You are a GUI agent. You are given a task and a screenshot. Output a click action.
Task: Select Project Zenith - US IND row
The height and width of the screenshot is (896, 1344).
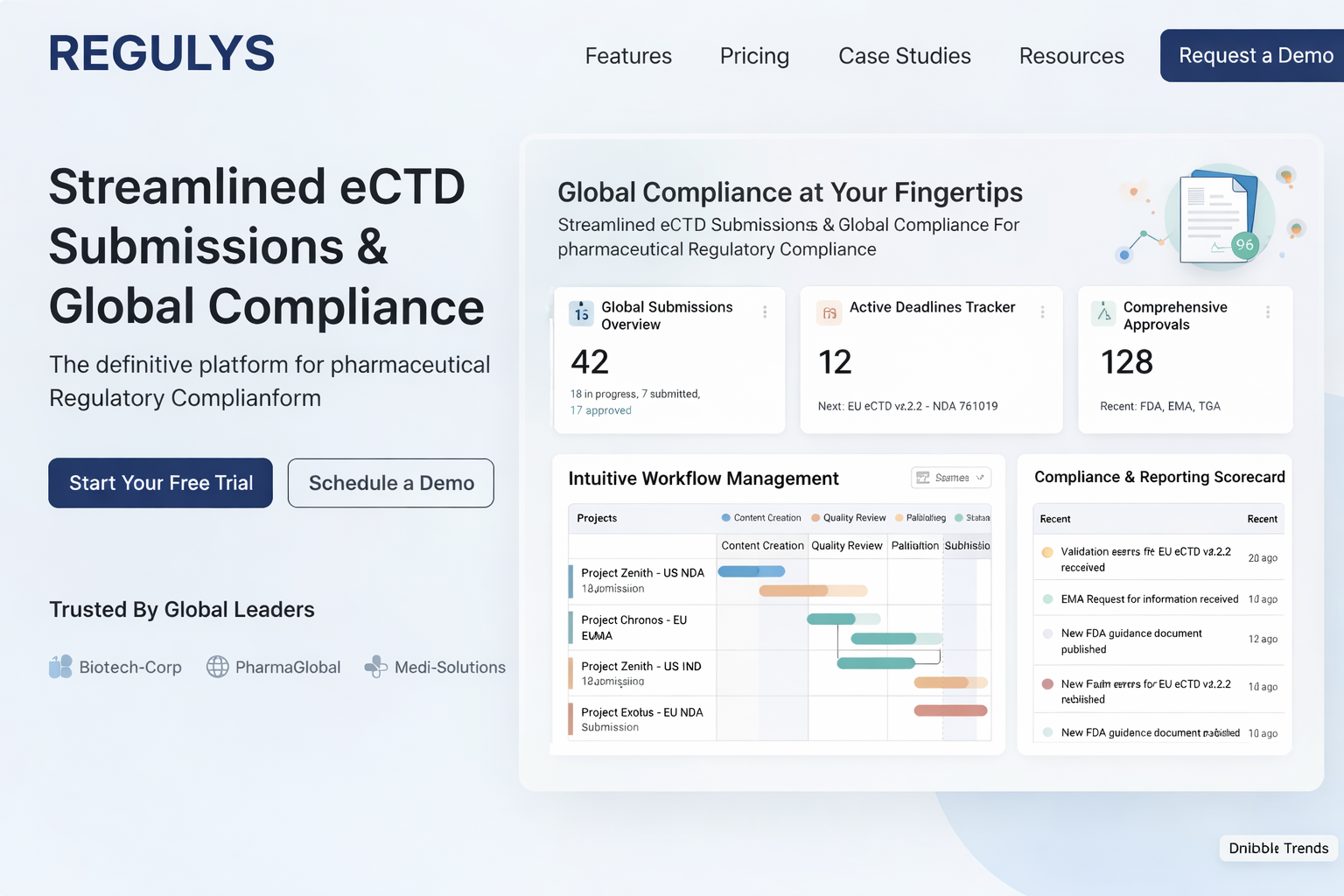(x=779, y=673)
